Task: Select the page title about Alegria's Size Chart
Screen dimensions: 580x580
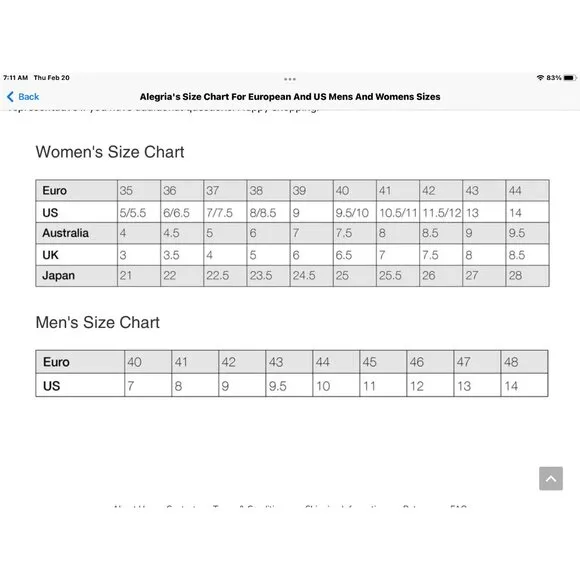Action: point(290,97)
